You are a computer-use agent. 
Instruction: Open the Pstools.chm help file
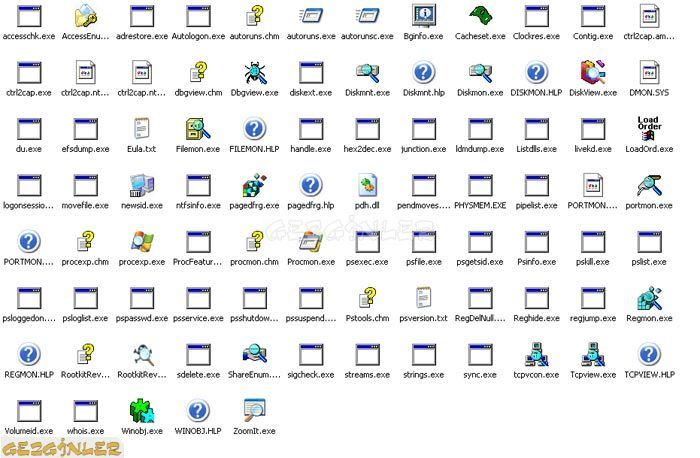[367, 298]
